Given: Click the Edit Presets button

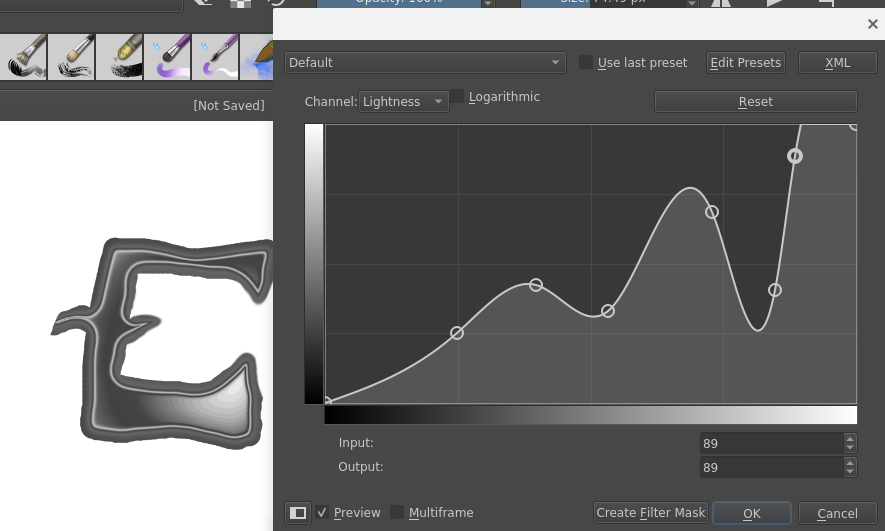Looking at the screenshot, I should point(746,63).
